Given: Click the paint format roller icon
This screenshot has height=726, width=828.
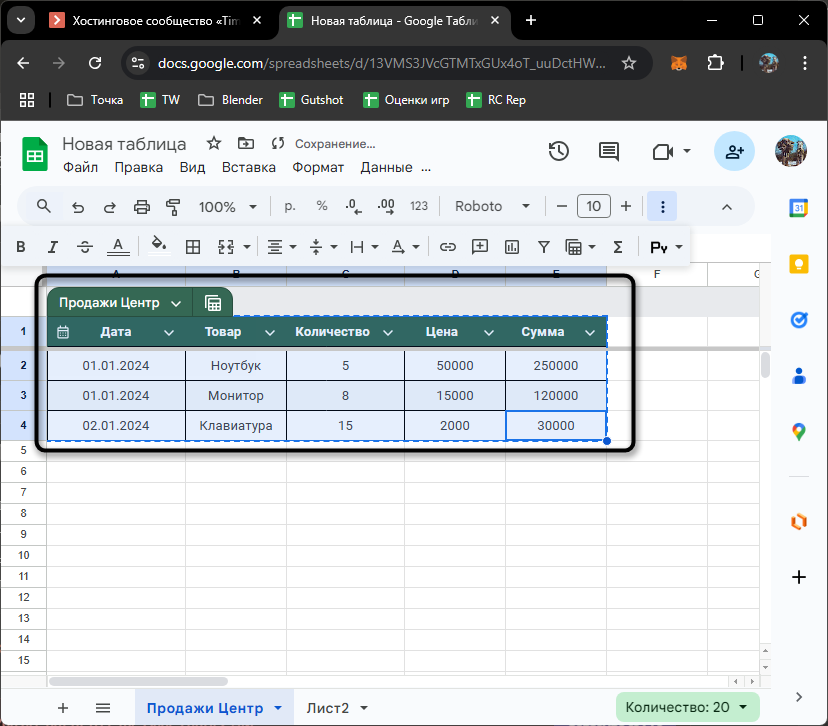Looking at the screenshot, I should pos(173,206).
